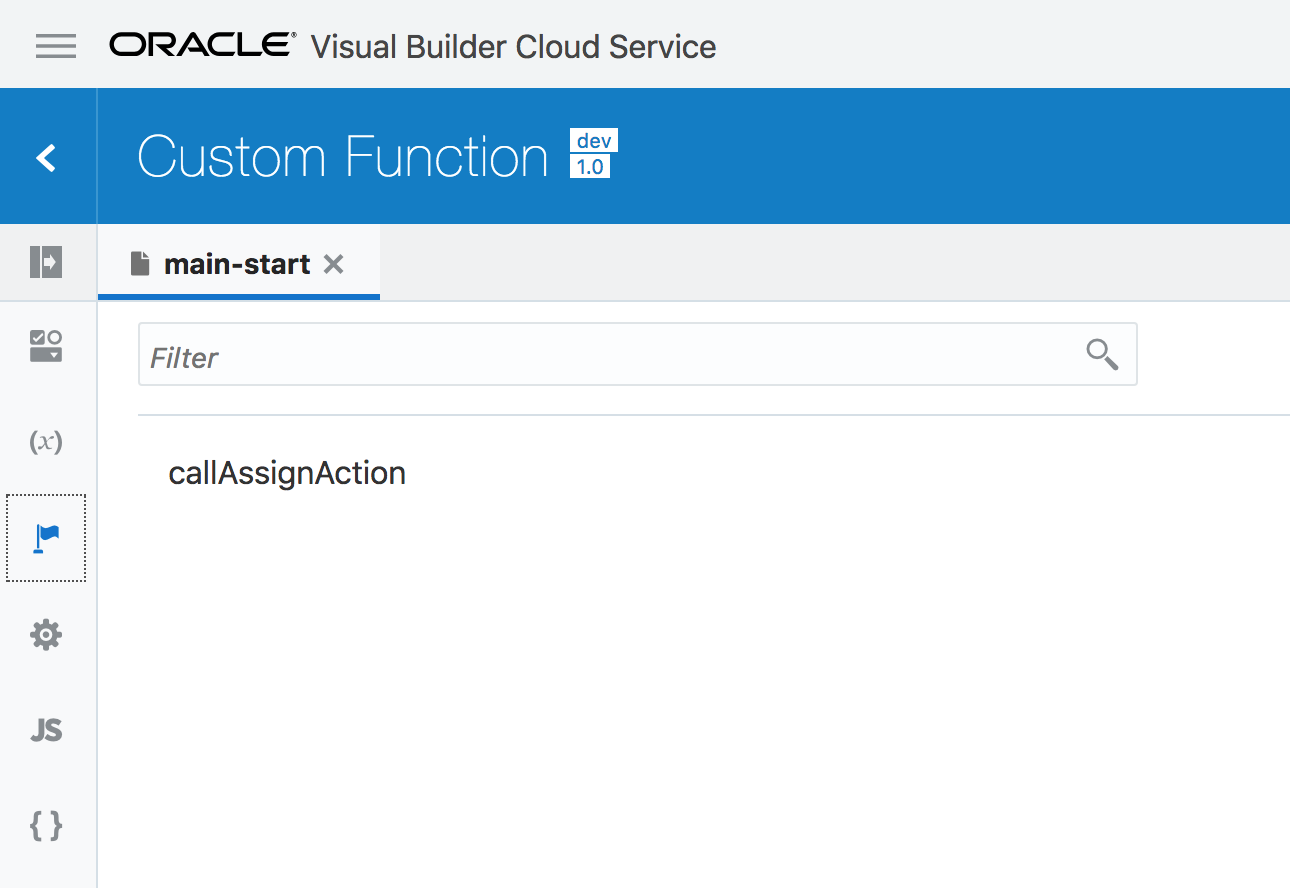Switch to the main-start tab

coord(237,263)
